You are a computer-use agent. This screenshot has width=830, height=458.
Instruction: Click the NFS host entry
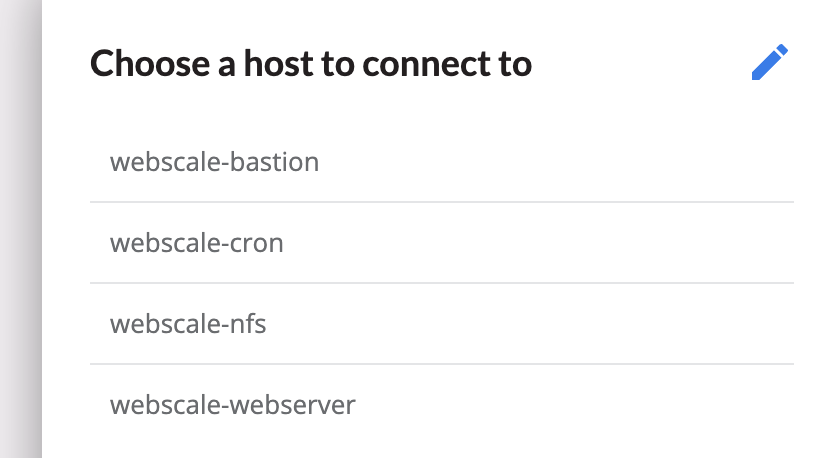(x=188, y=323)
